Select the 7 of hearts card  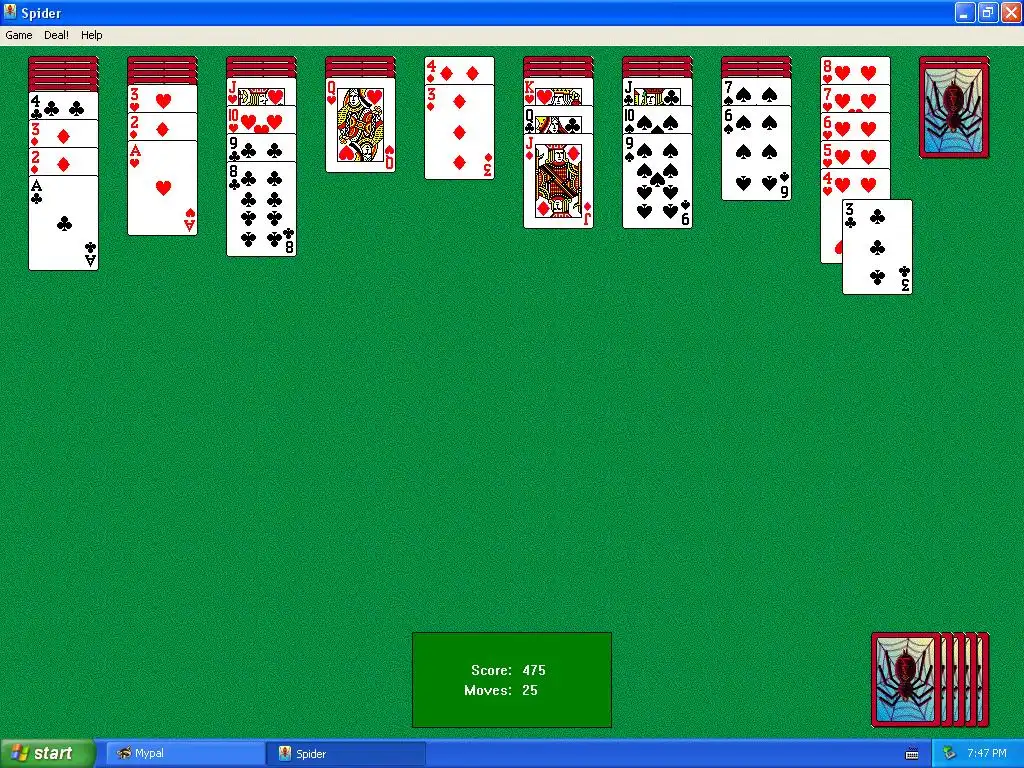(856, 99)
